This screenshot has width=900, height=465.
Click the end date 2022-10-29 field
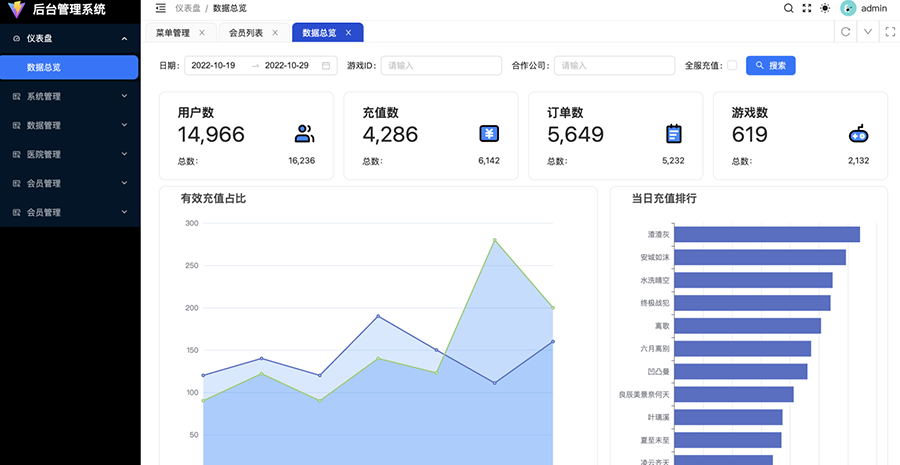click(x=286, y=65)
